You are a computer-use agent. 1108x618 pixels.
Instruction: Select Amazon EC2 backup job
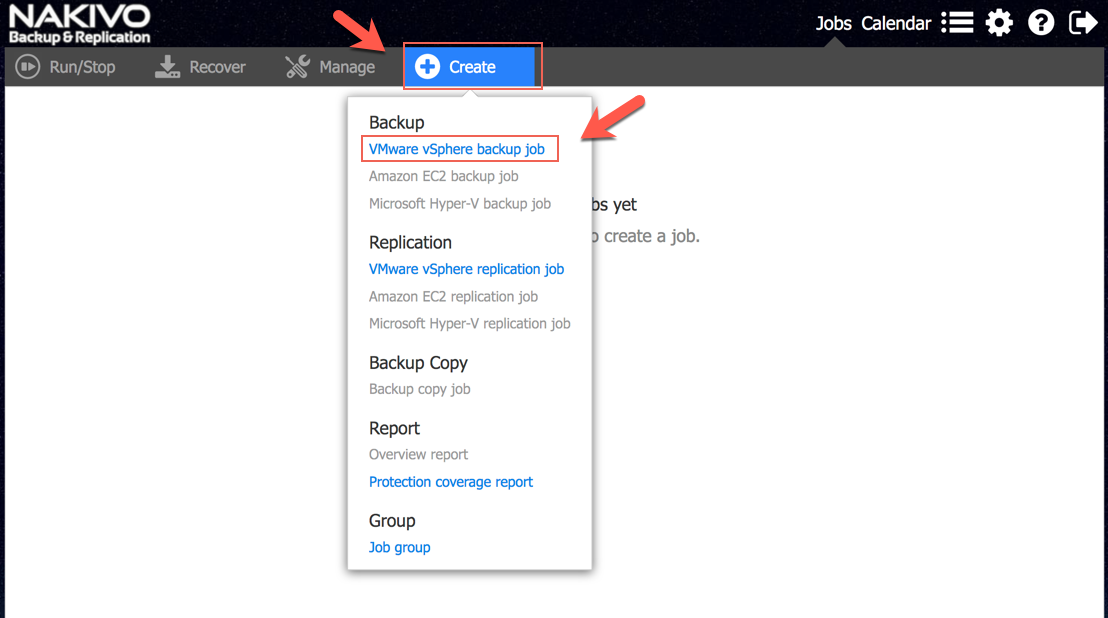[x=443, y=177]
